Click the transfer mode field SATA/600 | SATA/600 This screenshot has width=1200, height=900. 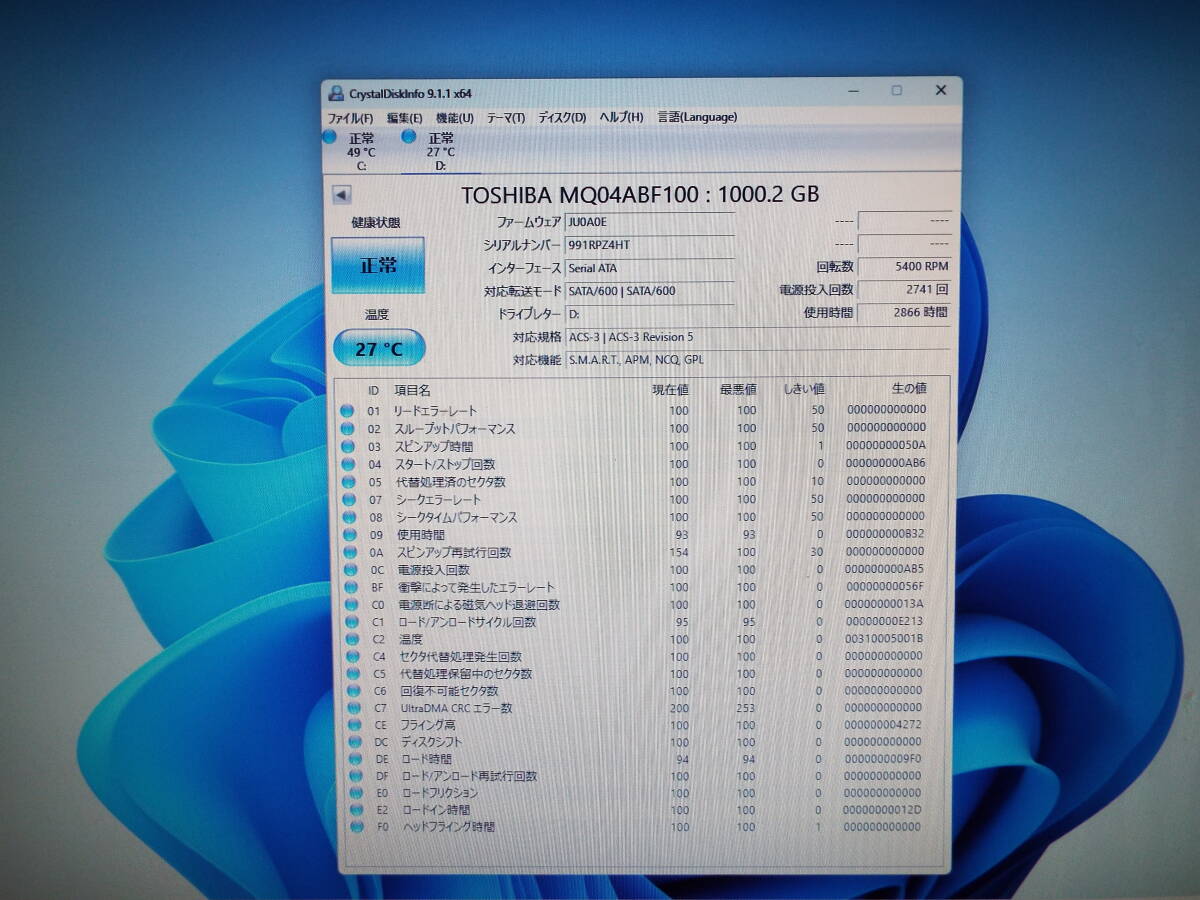(649, 291)
